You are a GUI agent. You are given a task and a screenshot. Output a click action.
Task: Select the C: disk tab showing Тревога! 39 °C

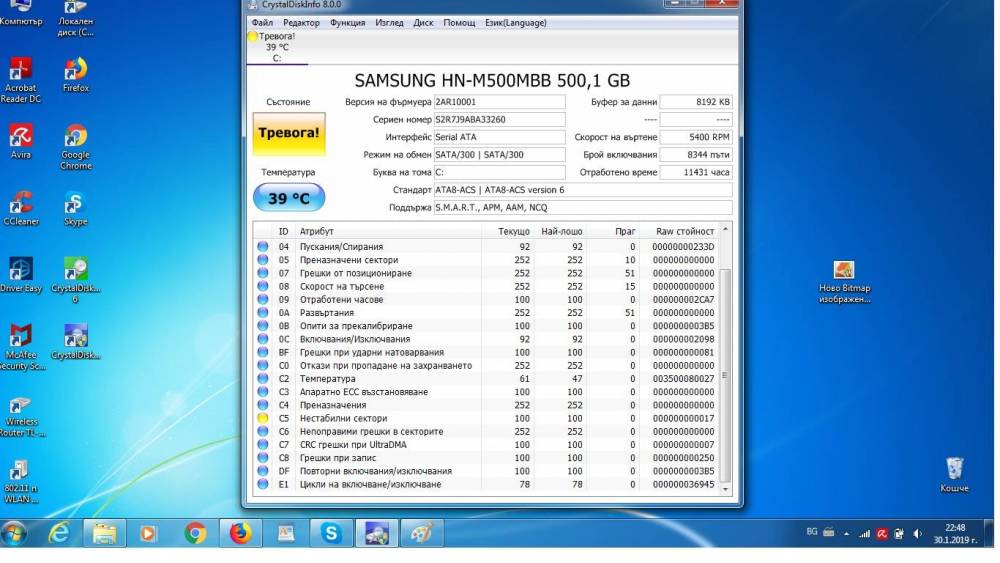click(x=276, y=47)
